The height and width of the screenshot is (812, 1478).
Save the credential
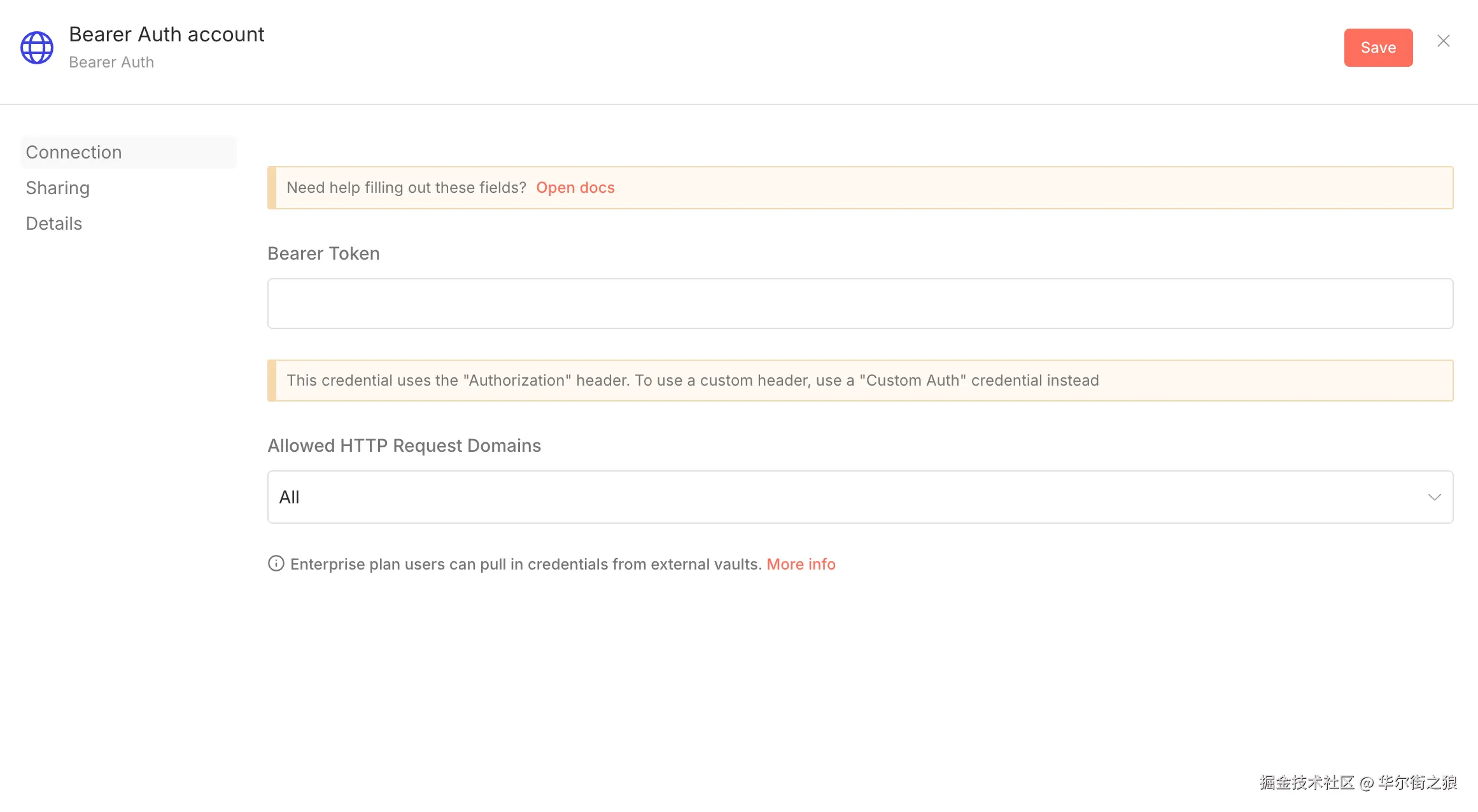1378,48
